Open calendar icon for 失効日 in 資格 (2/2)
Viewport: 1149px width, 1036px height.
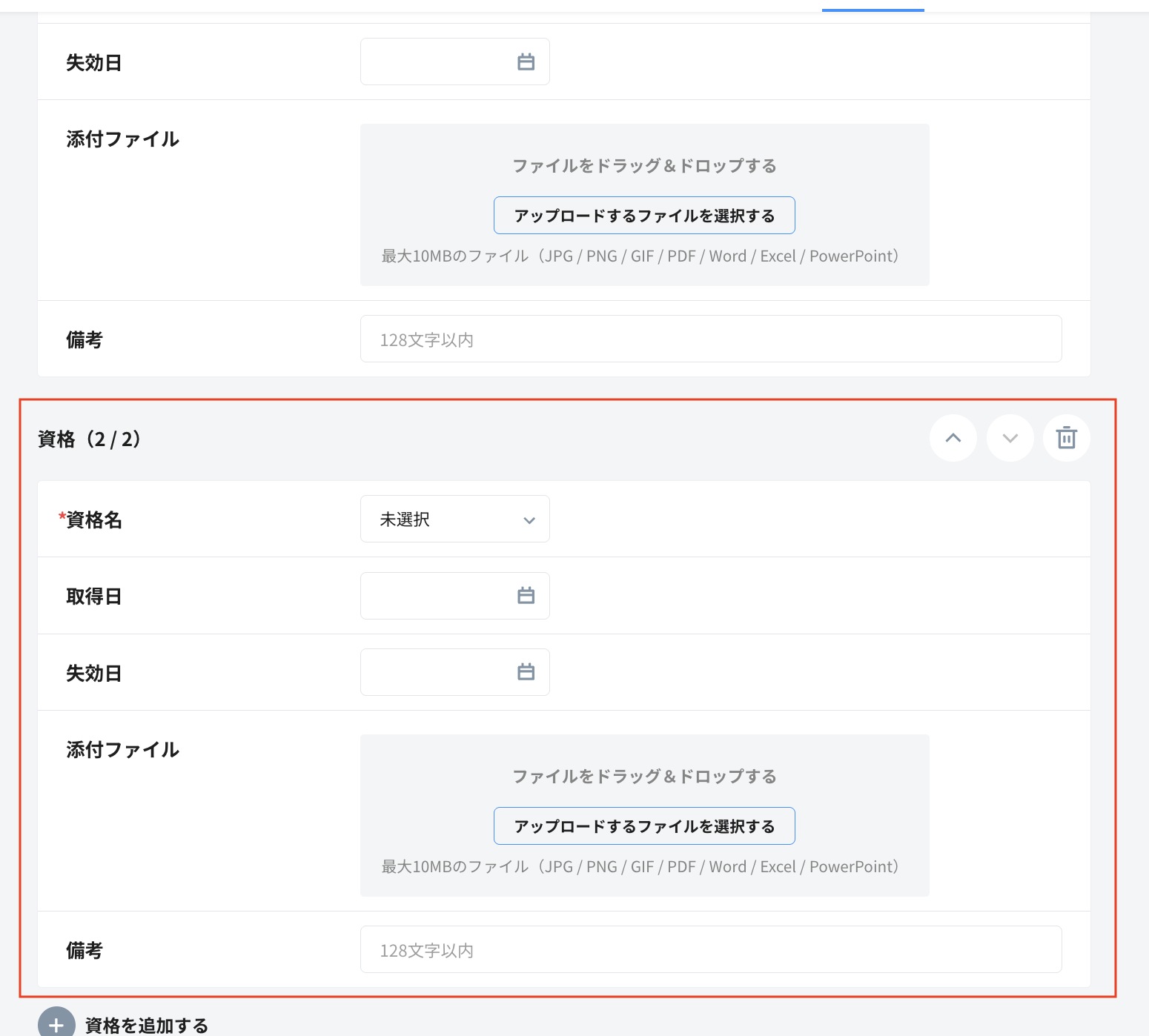point(526,672)
